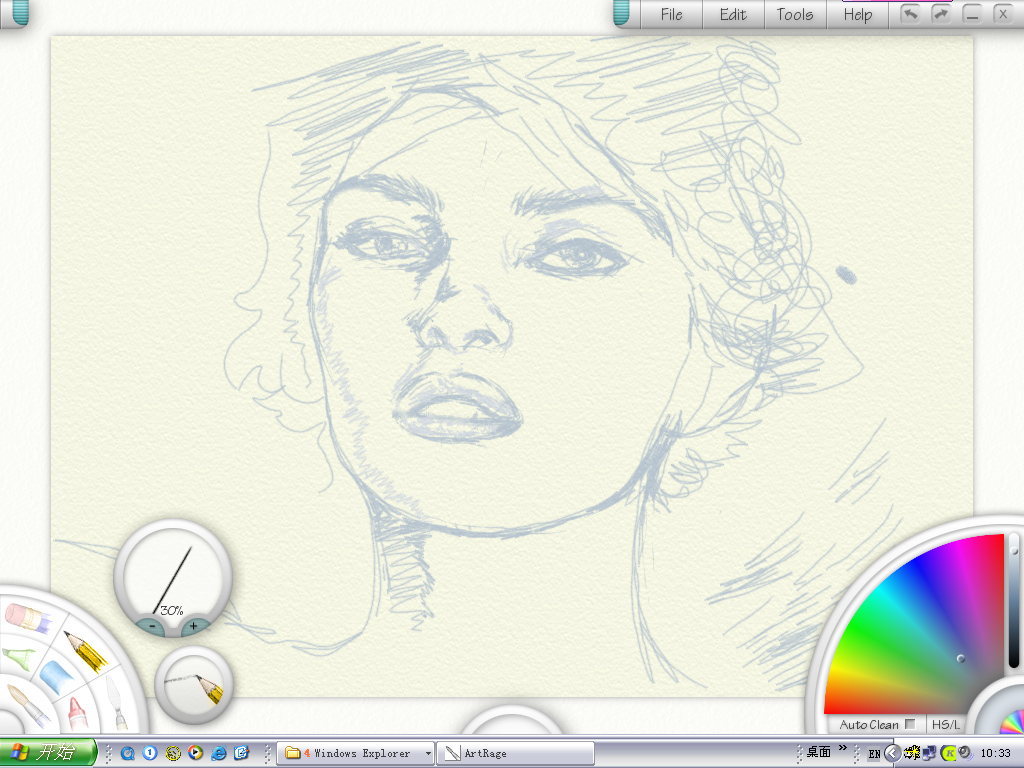
Task: Open the Tools menu
Action: (x=795, y=14)
